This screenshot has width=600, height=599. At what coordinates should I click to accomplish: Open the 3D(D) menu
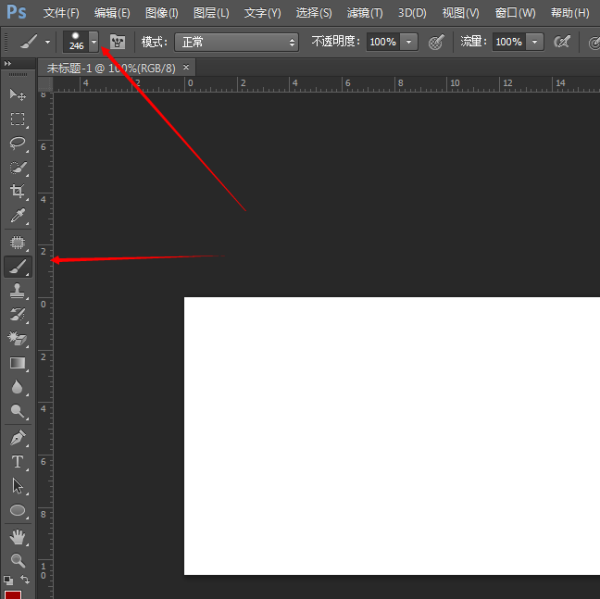point(412,13)
